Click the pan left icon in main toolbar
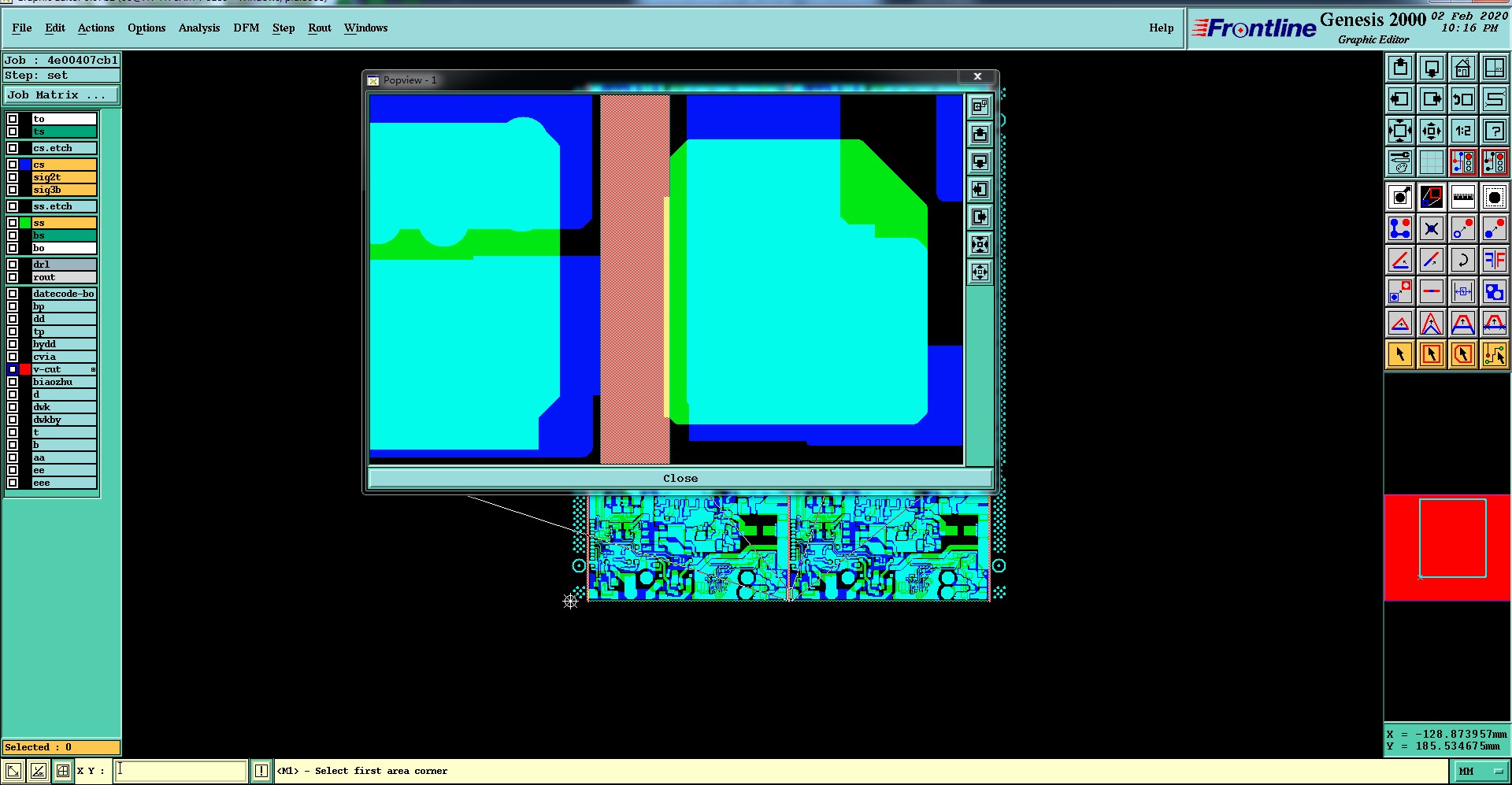The height and width of the screenshot is (785, 1512). [1400, 99]
